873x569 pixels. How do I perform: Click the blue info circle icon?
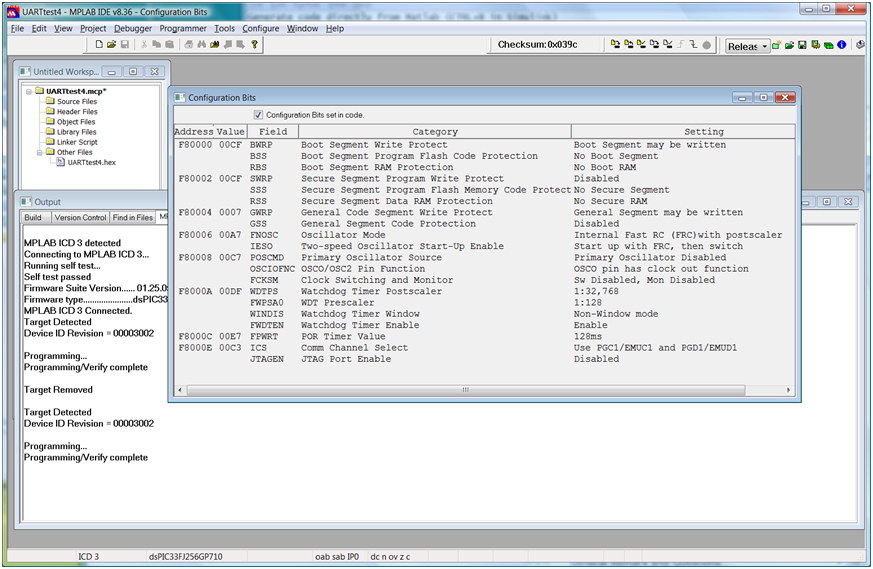pos(841,45)
